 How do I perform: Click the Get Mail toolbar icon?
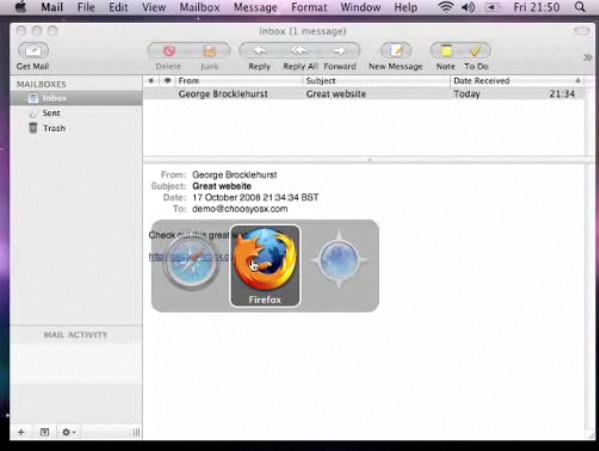33,50
